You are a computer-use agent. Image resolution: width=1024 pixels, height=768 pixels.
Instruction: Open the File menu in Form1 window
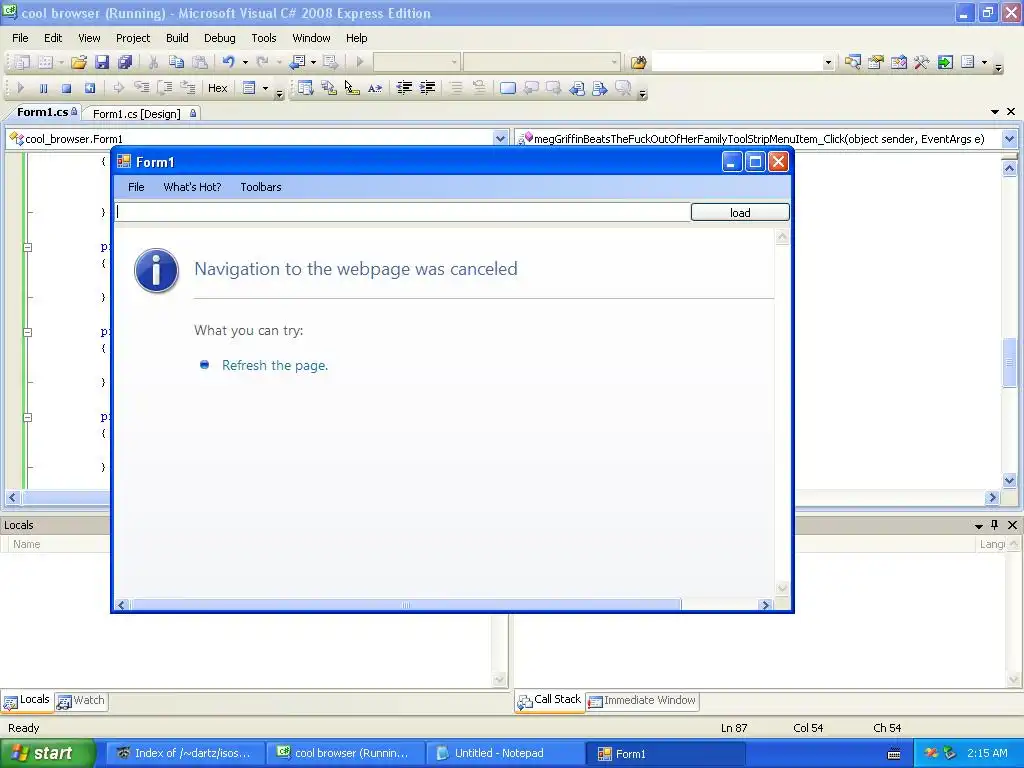pyautogui.click(x=136, y=187)
